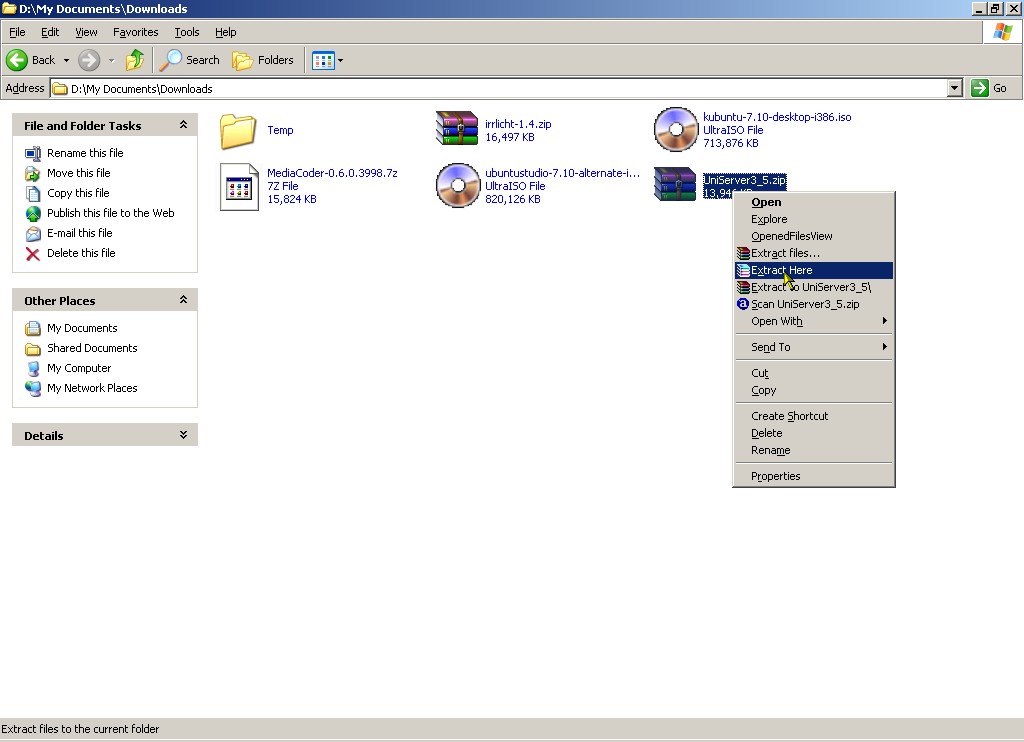
Task: Open the Edit menu
Action: [x=50, y=32]
